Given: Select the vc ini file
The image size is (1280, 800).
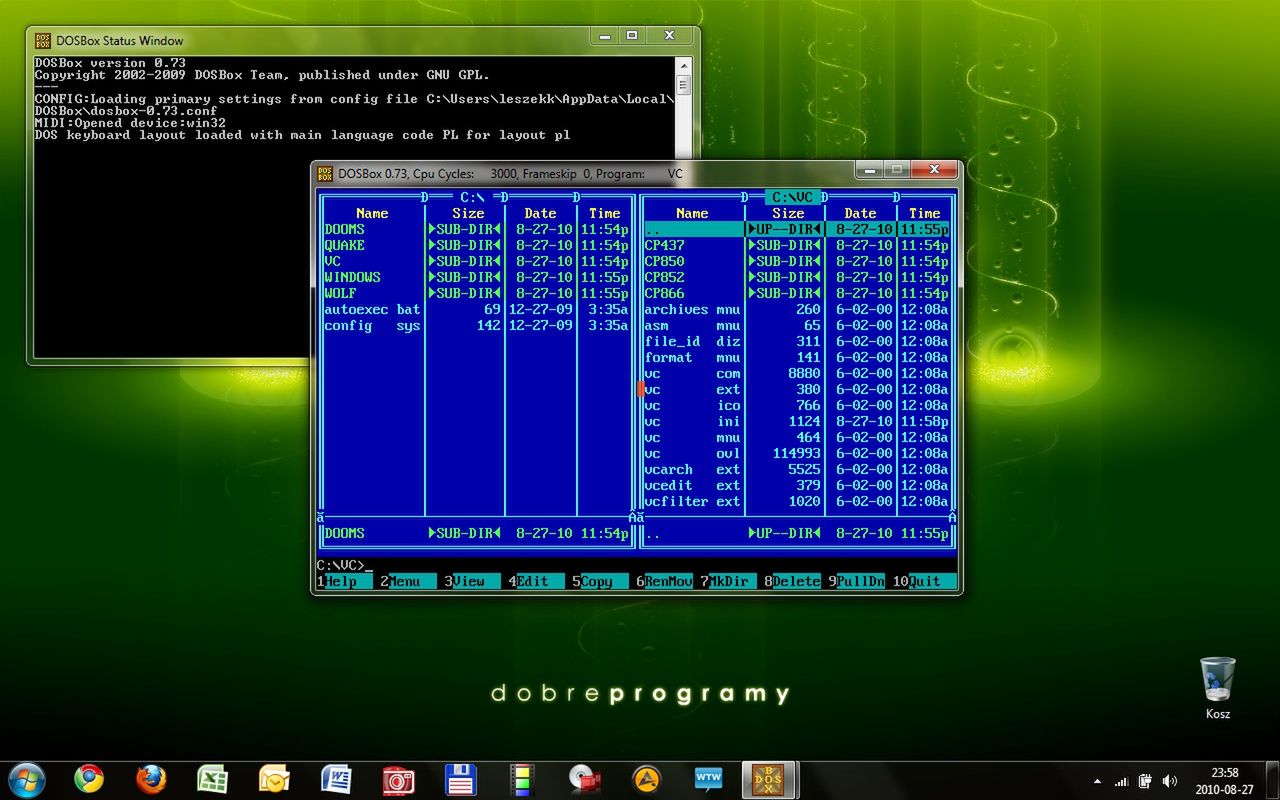Looking at the screenshot, I should tap(796, 421).
